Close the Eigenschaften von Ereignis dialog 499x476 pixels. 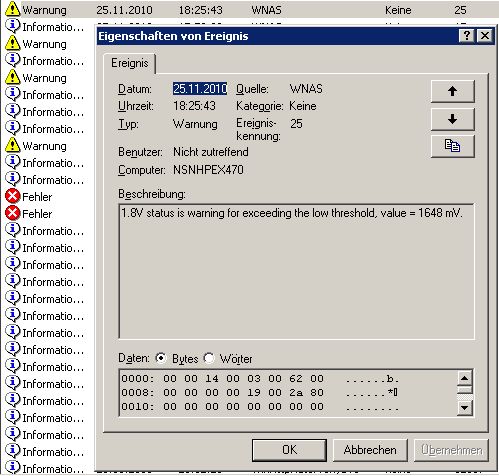(x=485, y=35)
